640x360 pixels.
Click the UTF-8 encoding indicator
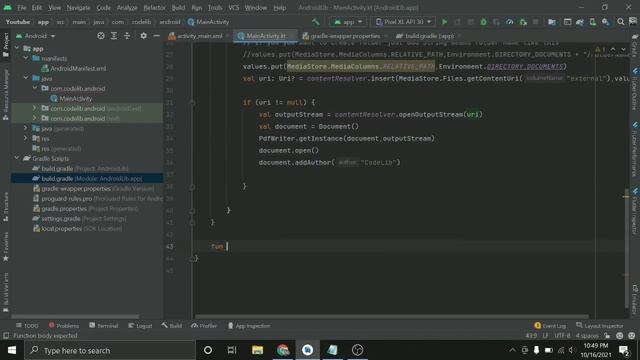tap(562, 336)
